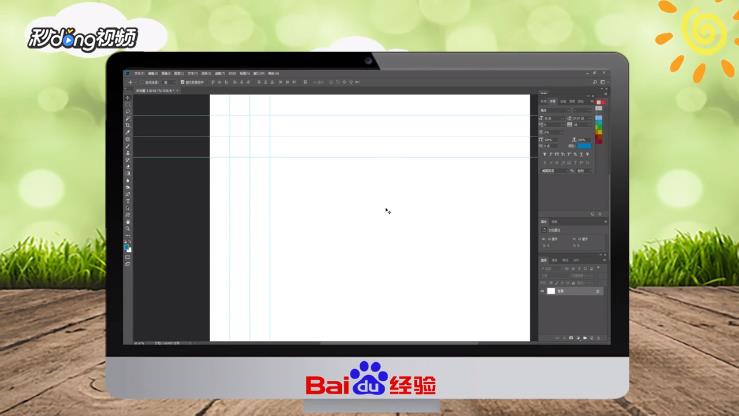Toggle layer filtering switch in the Layers panel
Viewport: 739px width, 416px height.
[x=598, y=268]
